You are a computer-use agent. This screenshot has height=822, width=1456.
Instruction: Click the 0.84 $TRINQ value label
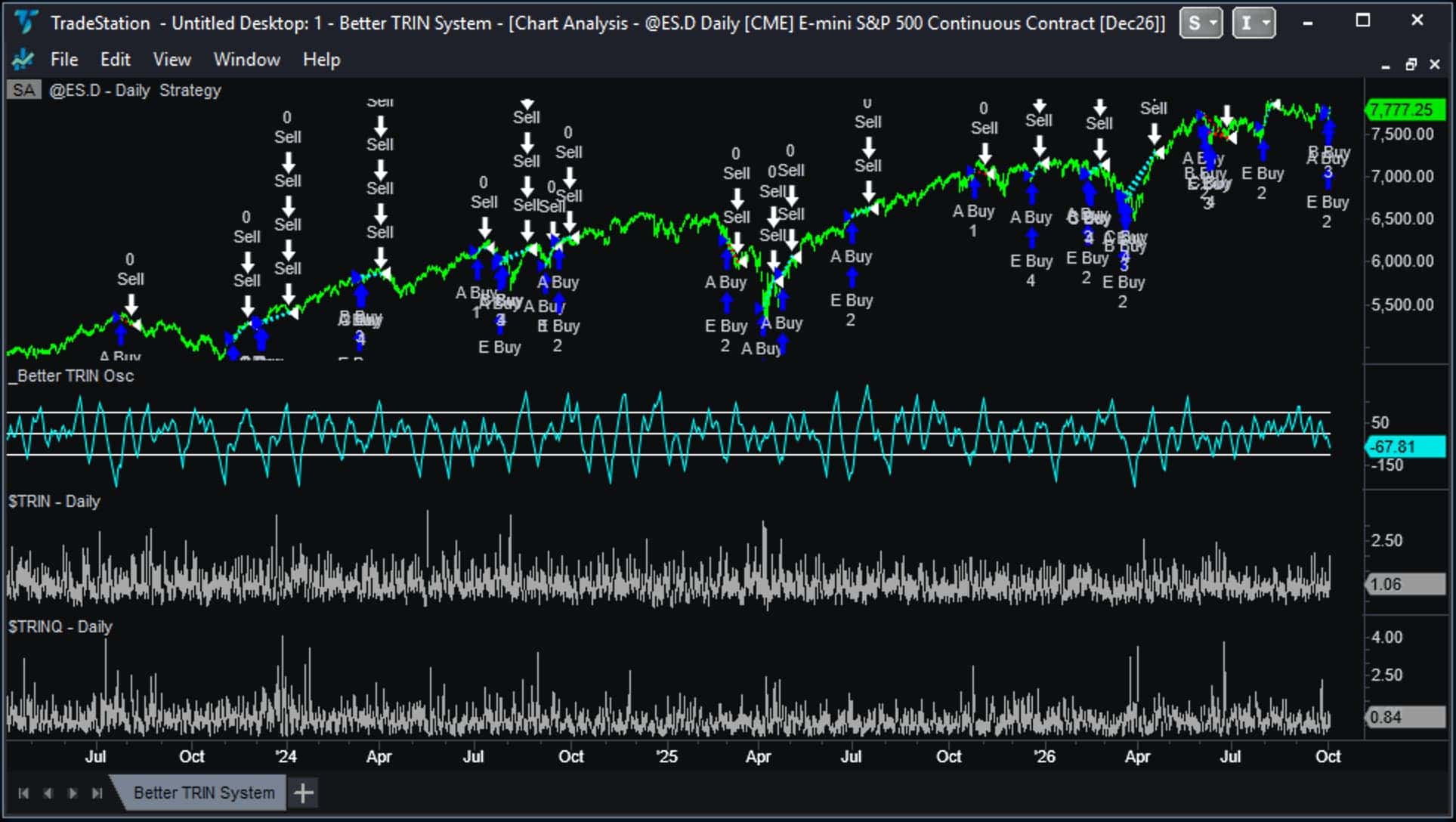coord(1405,717)
